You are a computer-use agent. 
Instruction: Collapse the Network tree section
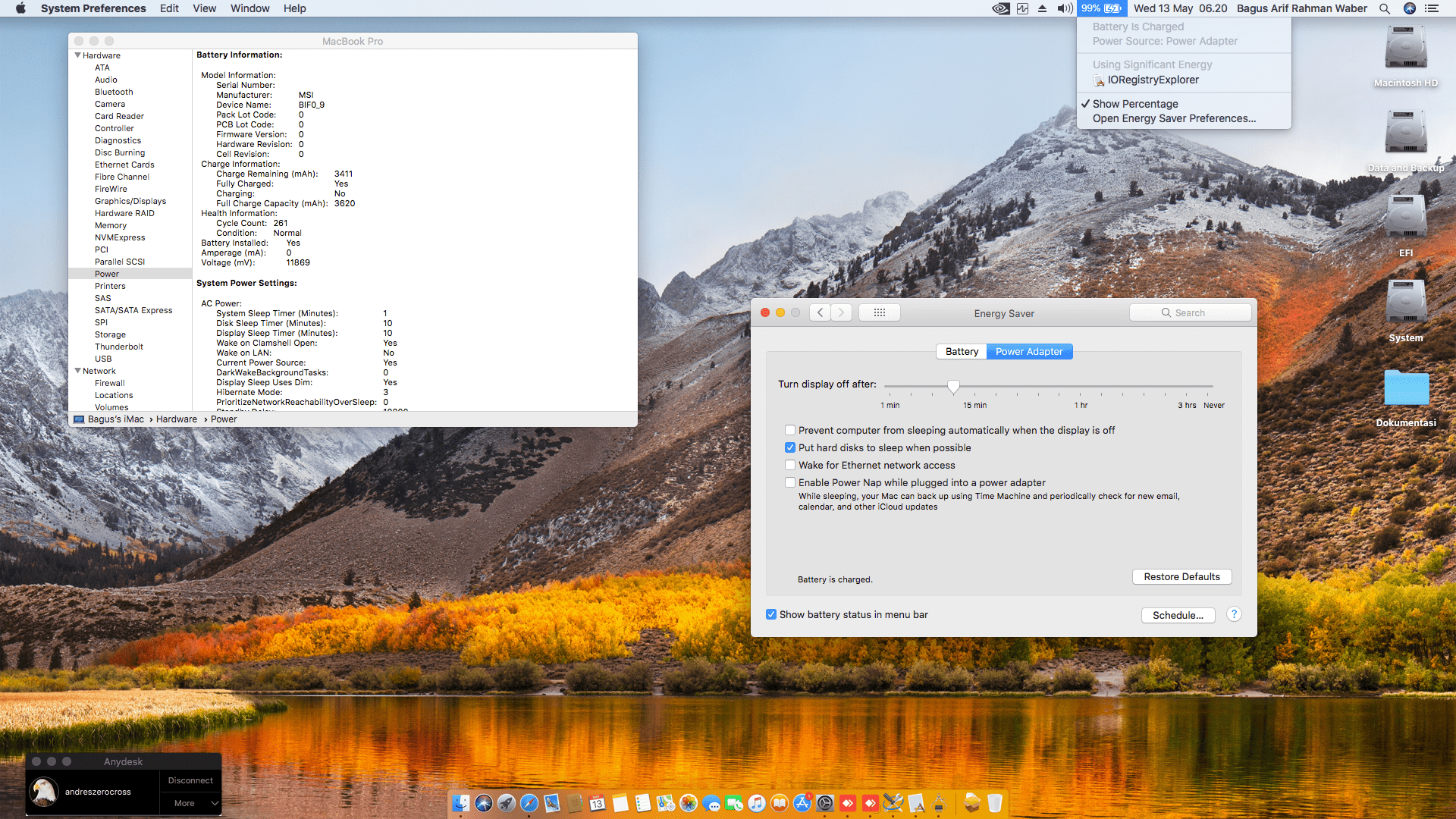(77, 371)
